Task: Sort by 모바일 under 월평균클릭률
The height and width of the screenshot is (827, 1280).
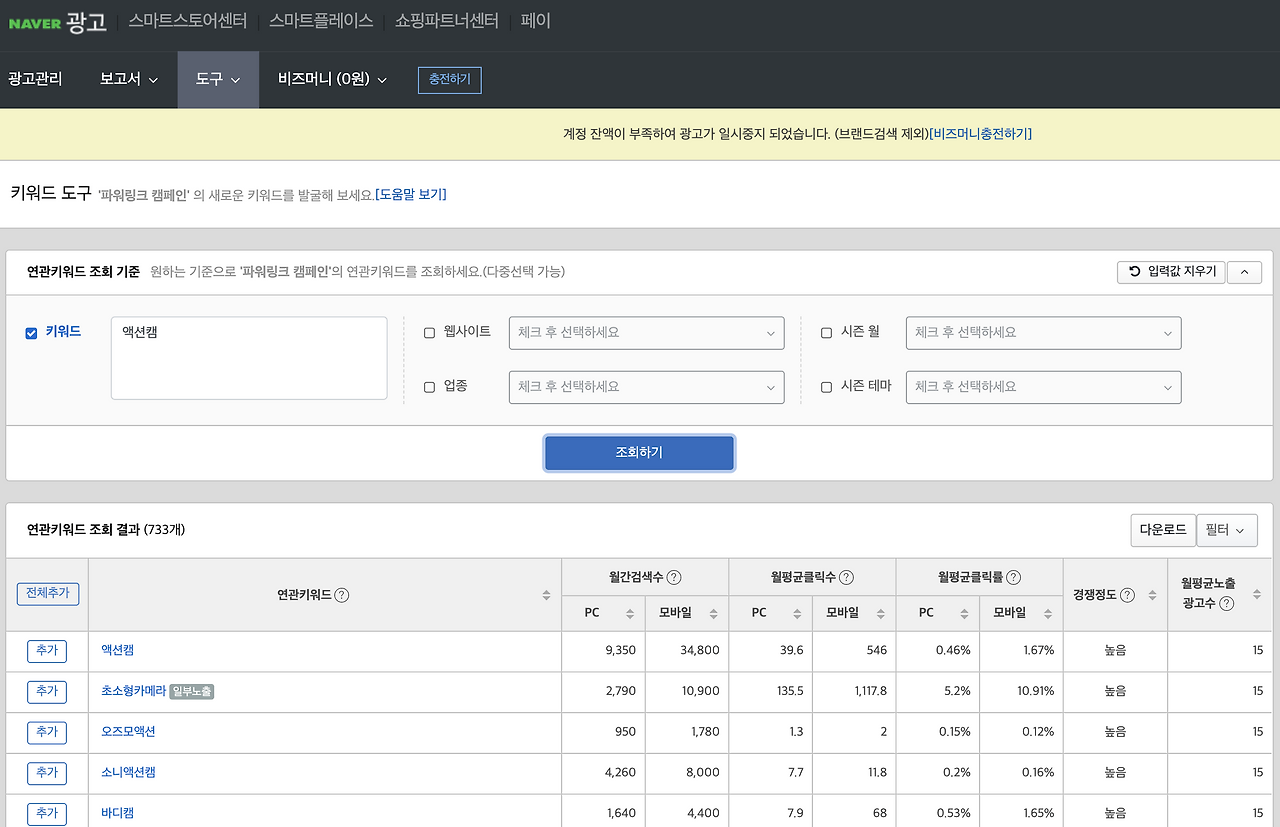Action: [1047, 613]
